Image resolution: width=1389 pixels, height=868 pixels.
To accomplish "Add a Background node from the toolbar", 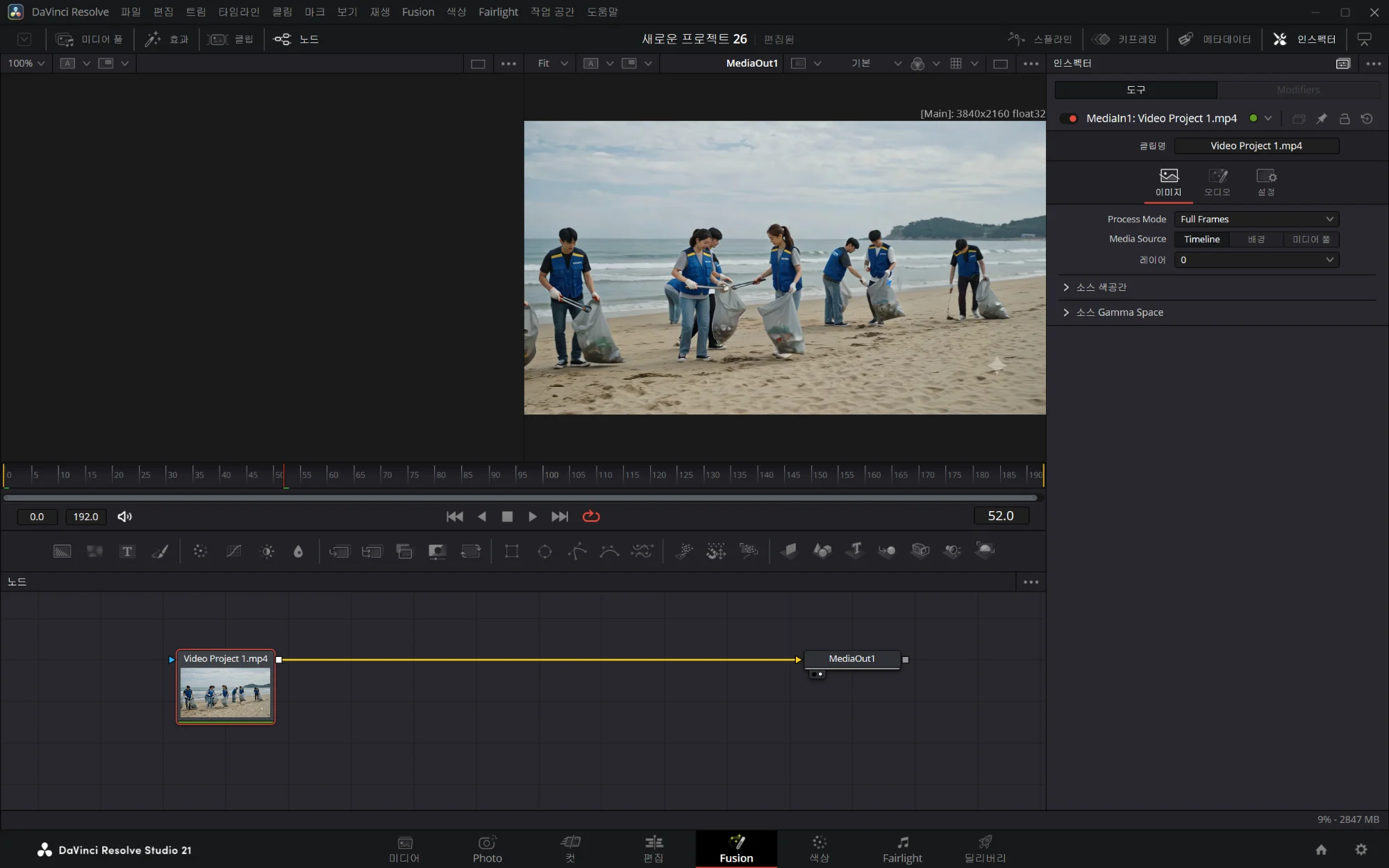I will tap(63, 551).
